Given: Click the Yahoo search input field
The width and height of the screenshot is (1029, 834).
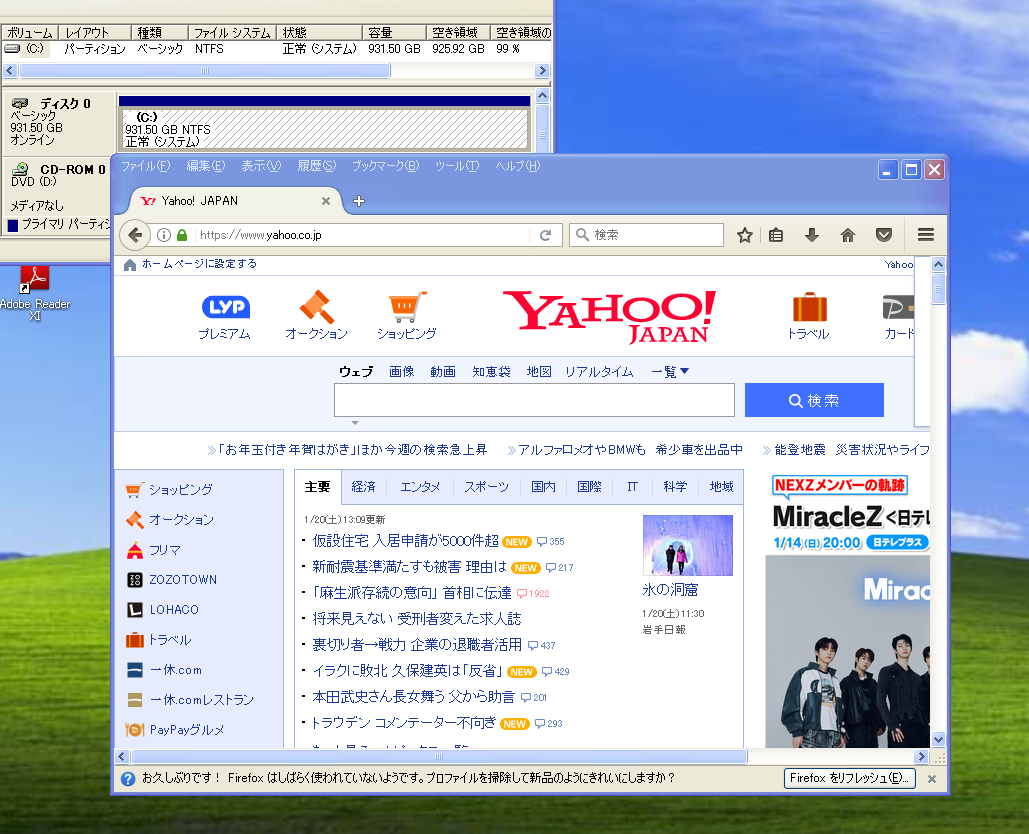Looking at the screenshot, I should (534, 400).
